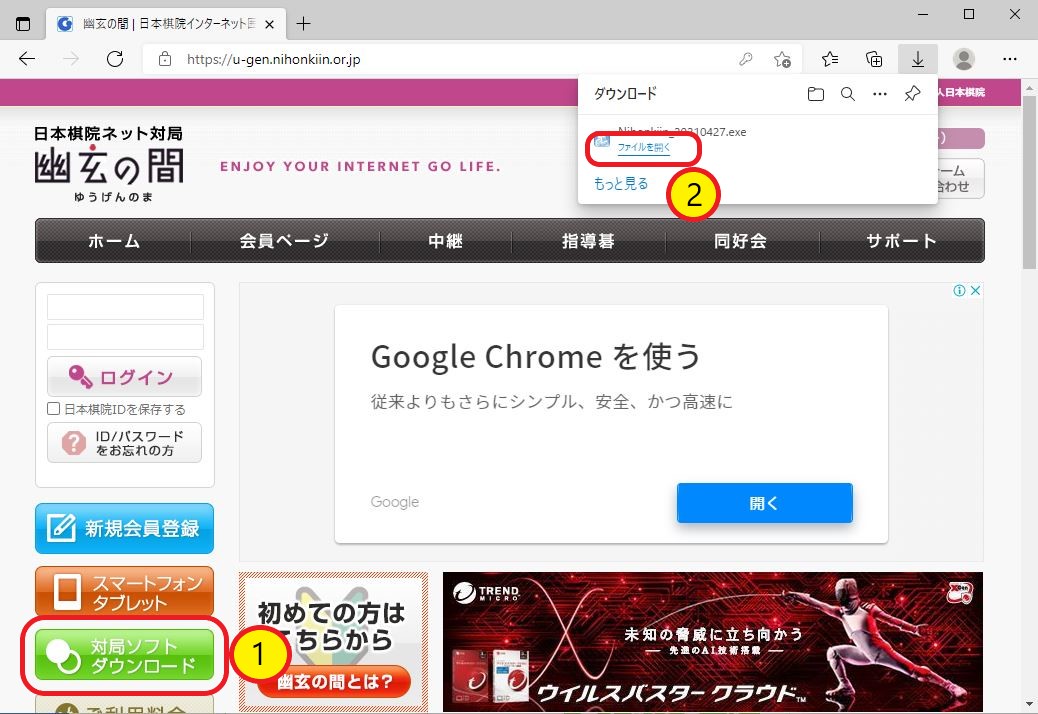Click the browser refresh button
1038x714 pixels.
click(115, 59)
